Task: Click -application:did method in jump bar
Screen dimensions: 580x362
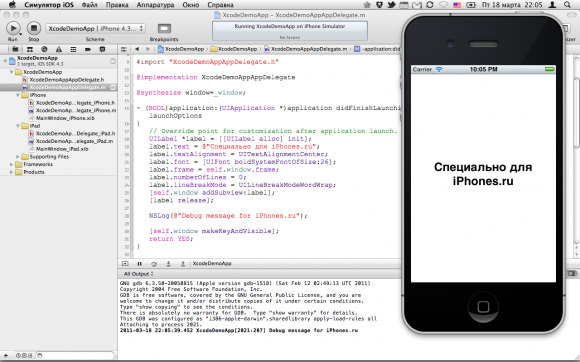Action: tap(377, 49)
